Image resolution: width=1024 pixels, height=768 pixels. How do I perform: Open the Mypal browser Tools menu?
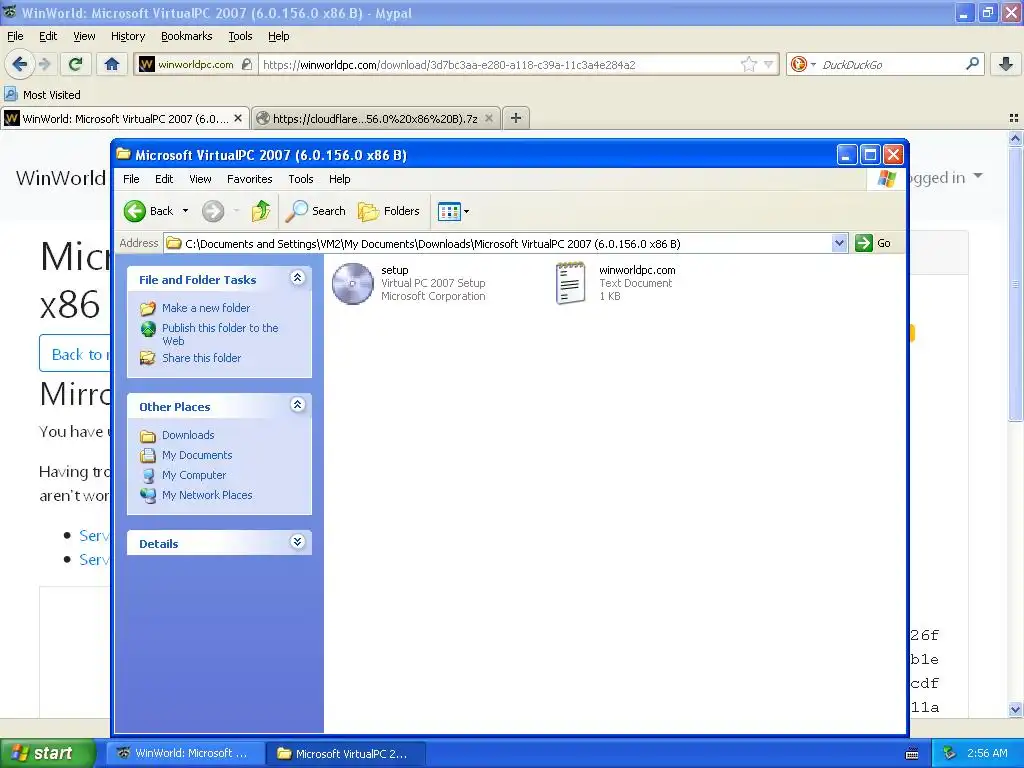click(x=240, y=37)
